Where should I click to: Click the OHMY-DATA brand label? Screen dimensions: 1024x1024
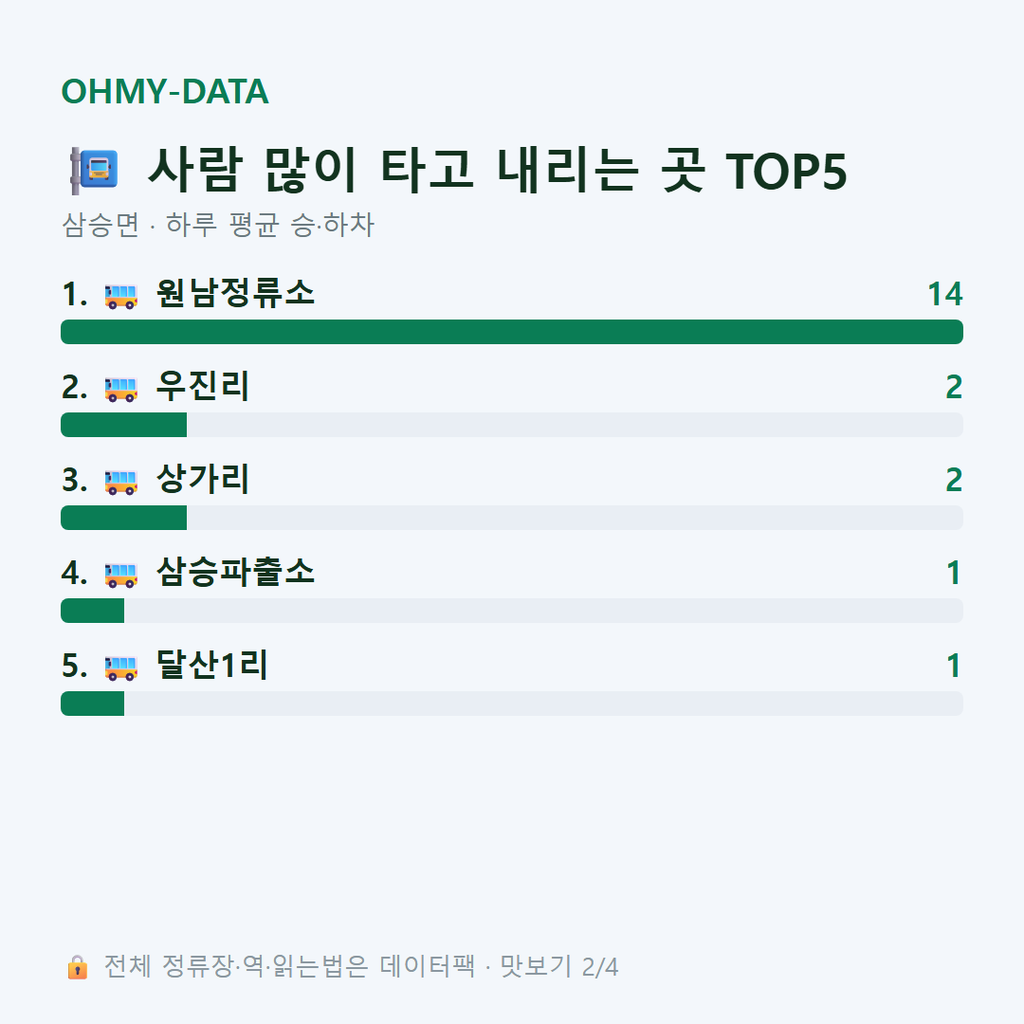(x=165, y=91)
